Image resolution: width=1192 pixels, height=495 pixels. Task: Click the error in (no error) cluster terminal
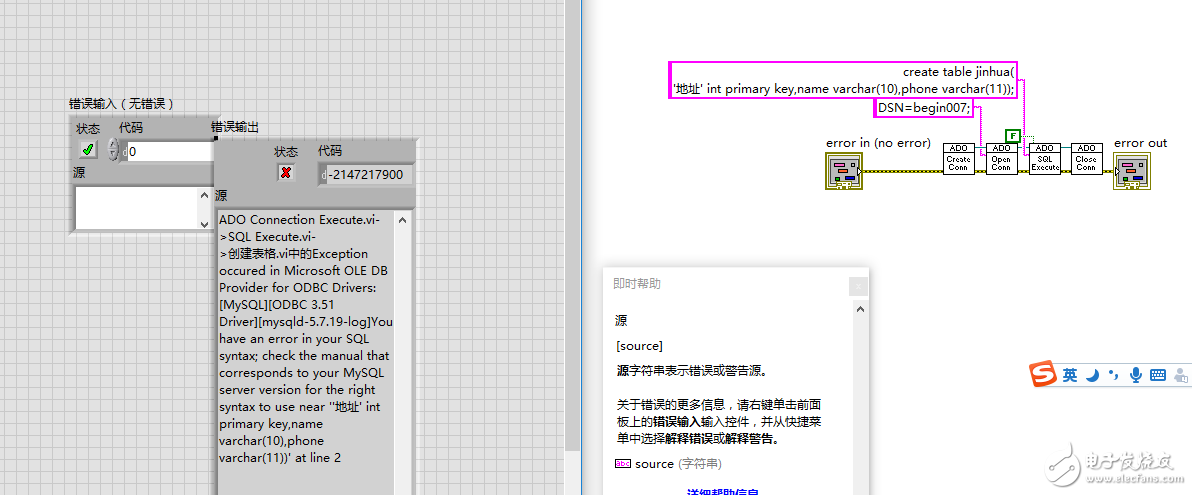click(x=845, y=170)
